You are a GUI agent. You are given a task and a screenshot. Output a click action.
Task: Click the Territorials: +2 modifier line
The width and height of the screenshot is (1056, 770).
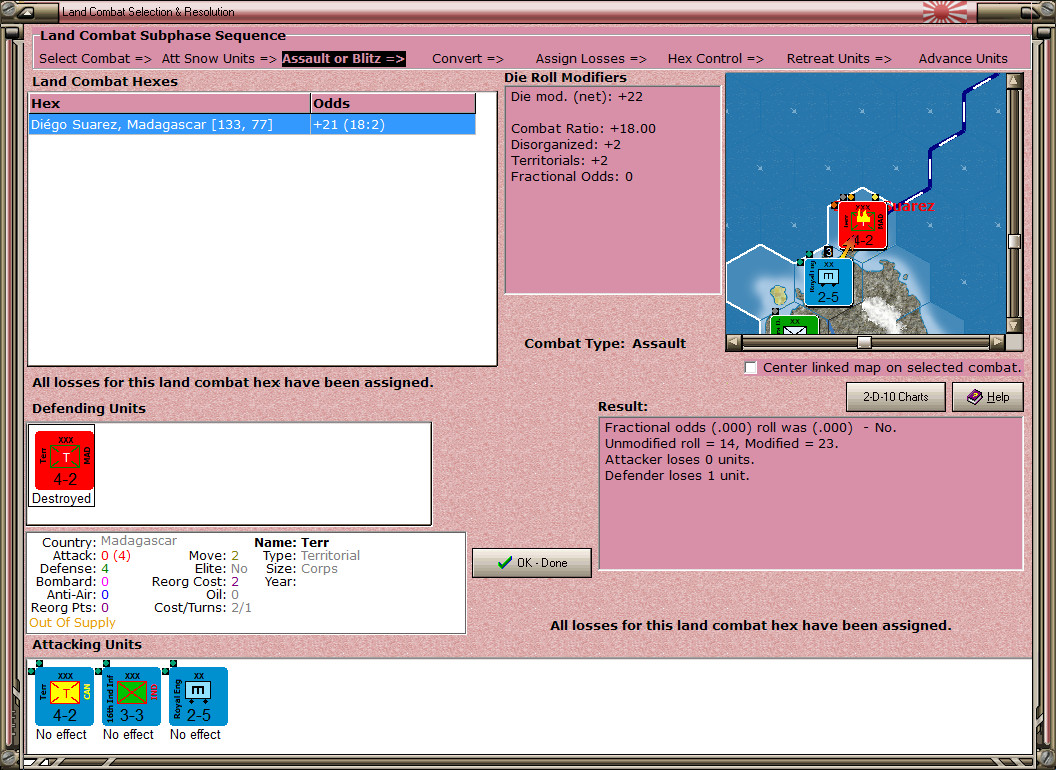(x=559, y=160)
